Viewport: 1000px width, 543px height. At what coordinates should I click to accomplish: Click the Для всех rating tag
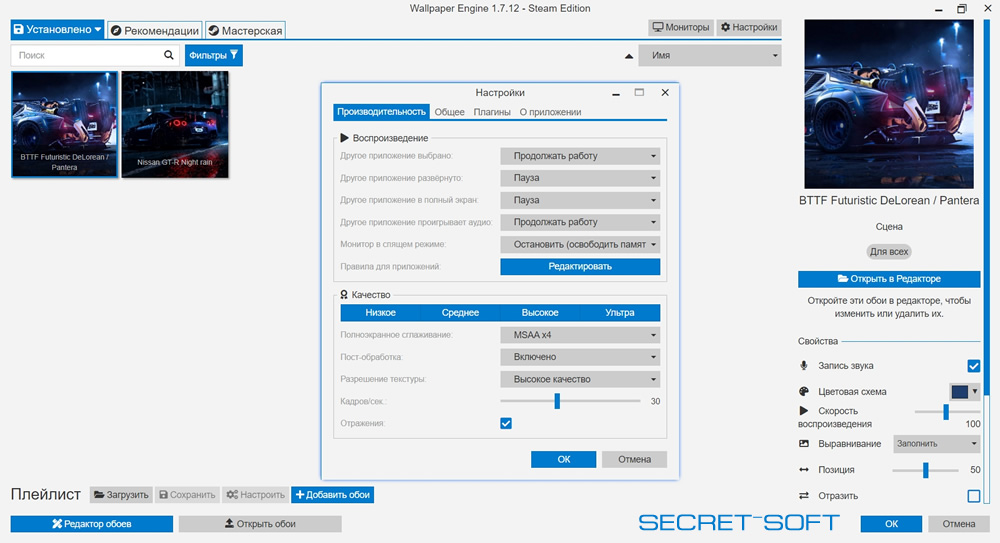(x=889, y=251)
